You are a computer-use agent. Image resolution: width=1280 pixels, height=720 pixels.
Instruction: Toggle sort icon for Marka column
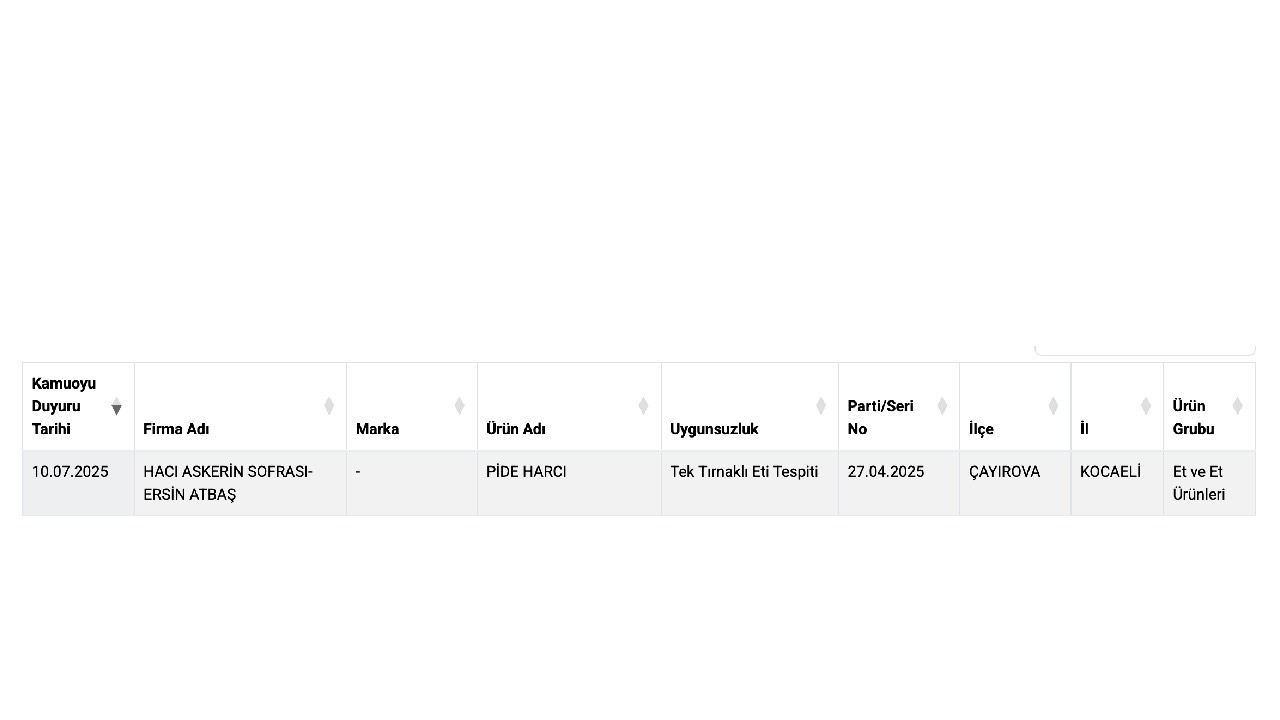(459, 406)
